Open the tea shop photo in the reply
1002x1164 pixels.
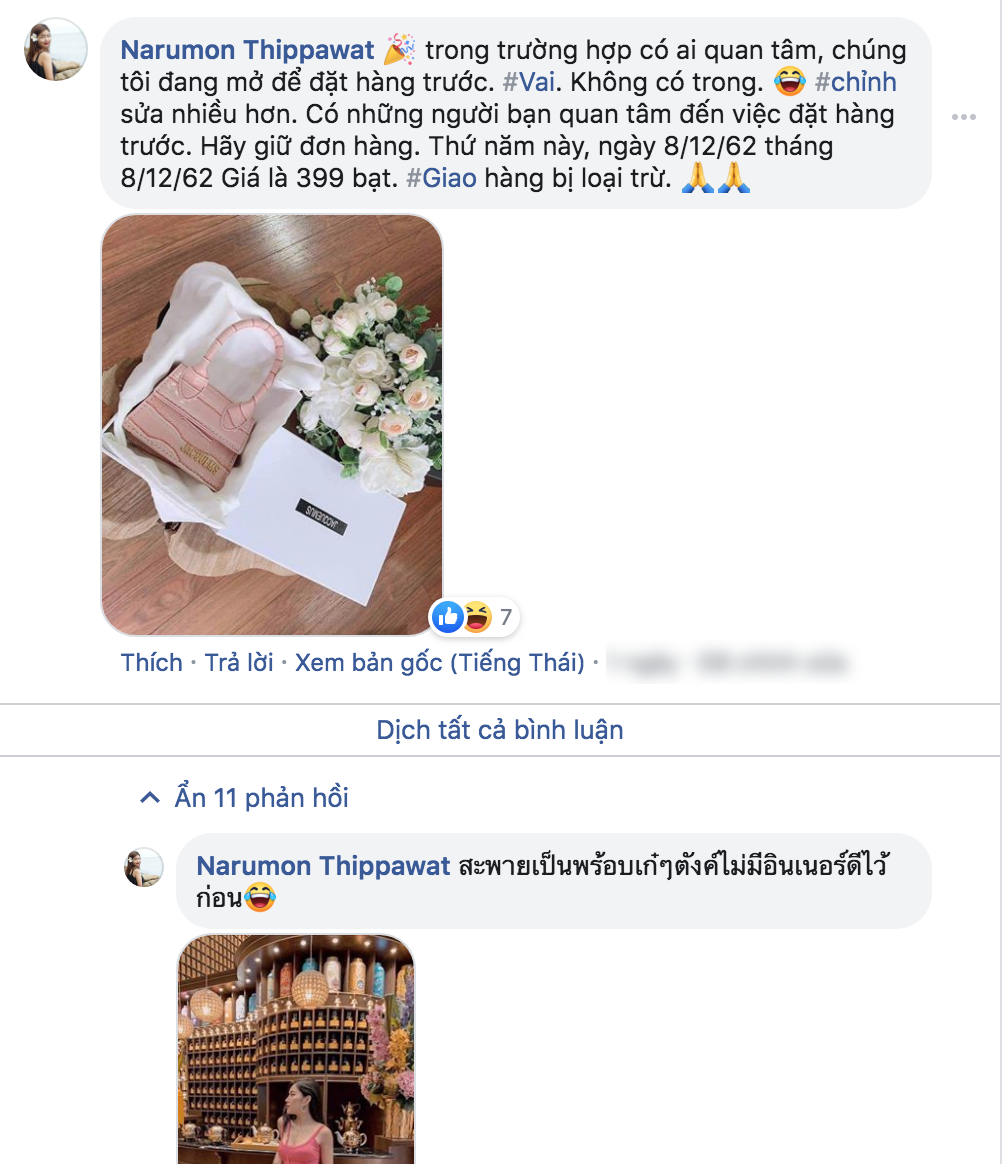click(296, 1049)
